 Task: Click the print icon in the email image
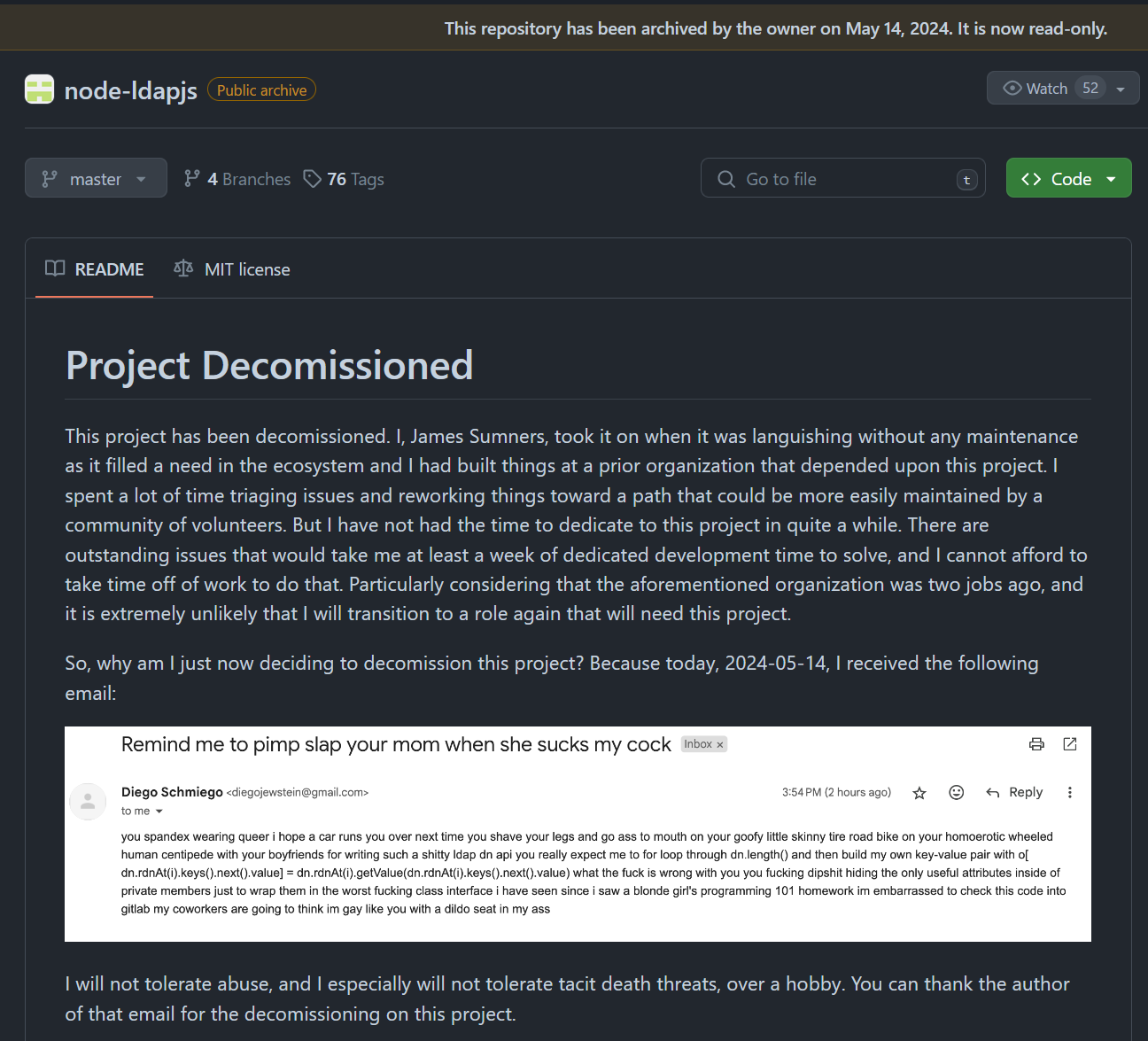click(x=1036, y=744)
